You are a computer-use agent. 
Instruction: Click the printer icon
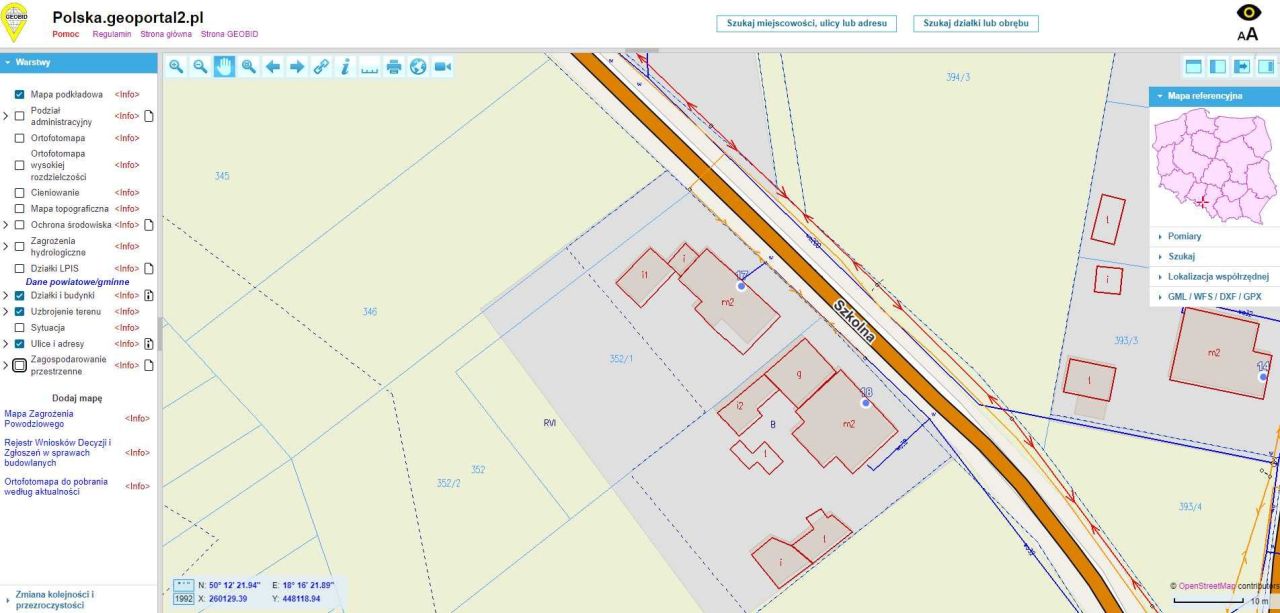point(394,67)
